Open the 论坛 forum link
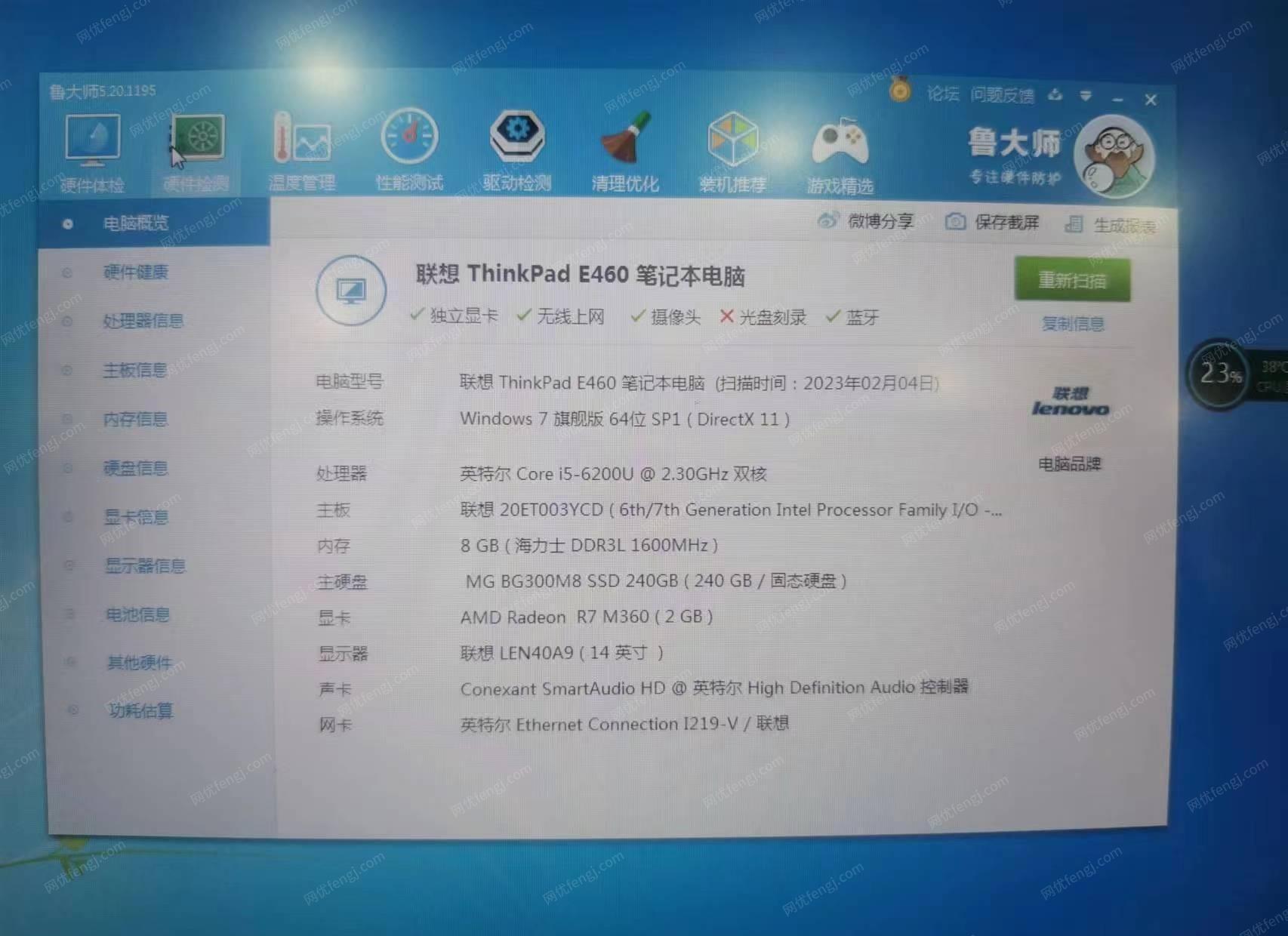This screenshot has width=1288, height=936. (942, 94)
